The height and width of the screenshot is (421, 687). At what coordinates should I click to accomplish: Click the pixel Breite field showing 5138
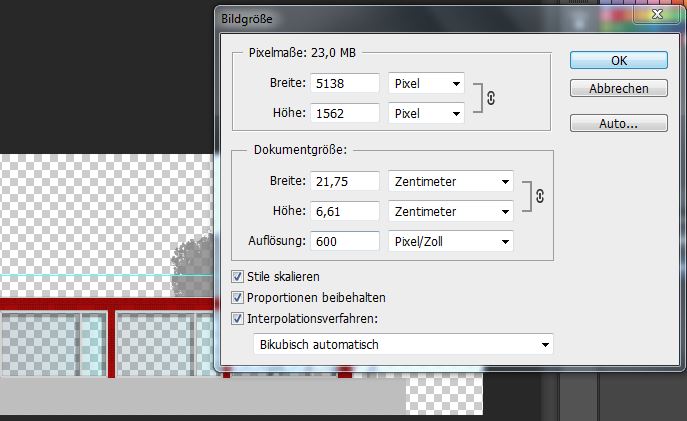pyautogui.click(x=345, y=83)
